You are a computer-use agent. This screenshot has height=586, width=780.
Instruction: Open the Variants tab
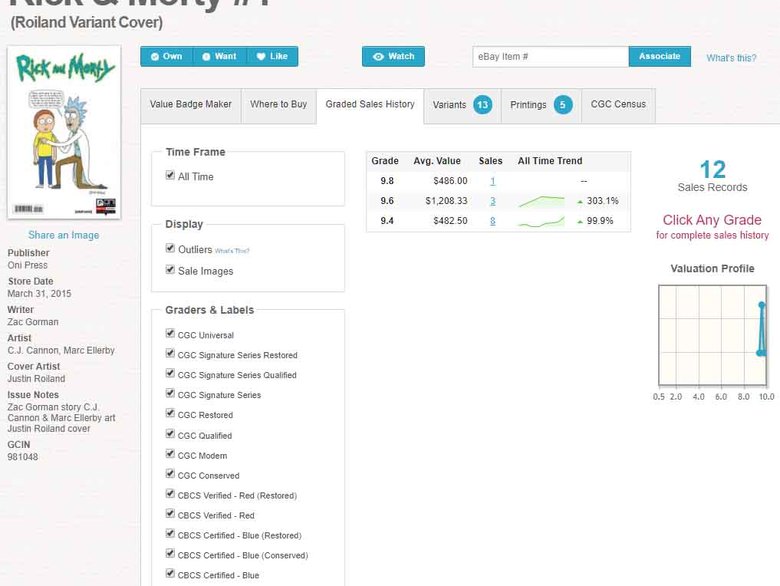point(462,105)
